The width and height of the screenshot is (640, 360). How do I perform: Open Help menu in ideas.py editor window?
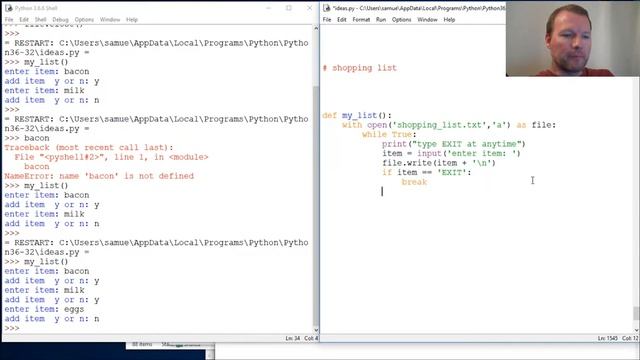[449, 20]
